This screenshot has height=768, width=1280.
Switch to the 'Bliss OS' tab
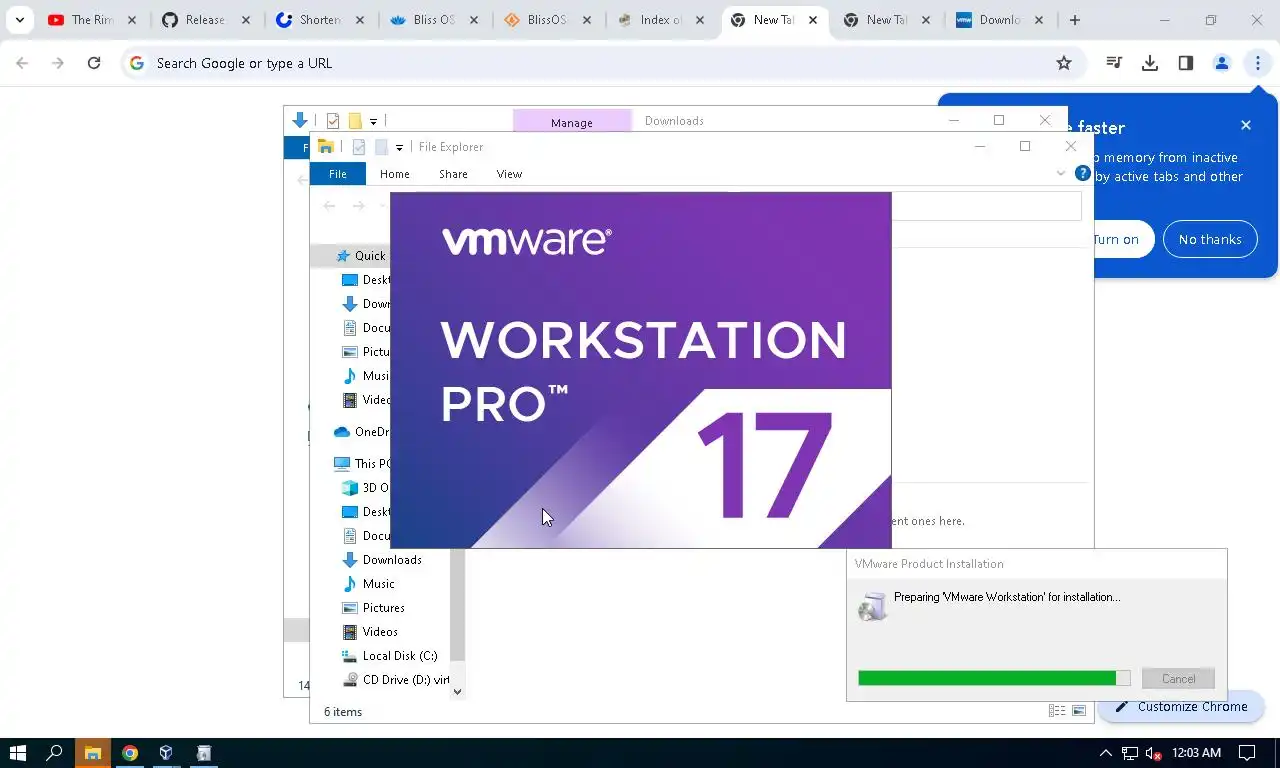tap(433, 20)
